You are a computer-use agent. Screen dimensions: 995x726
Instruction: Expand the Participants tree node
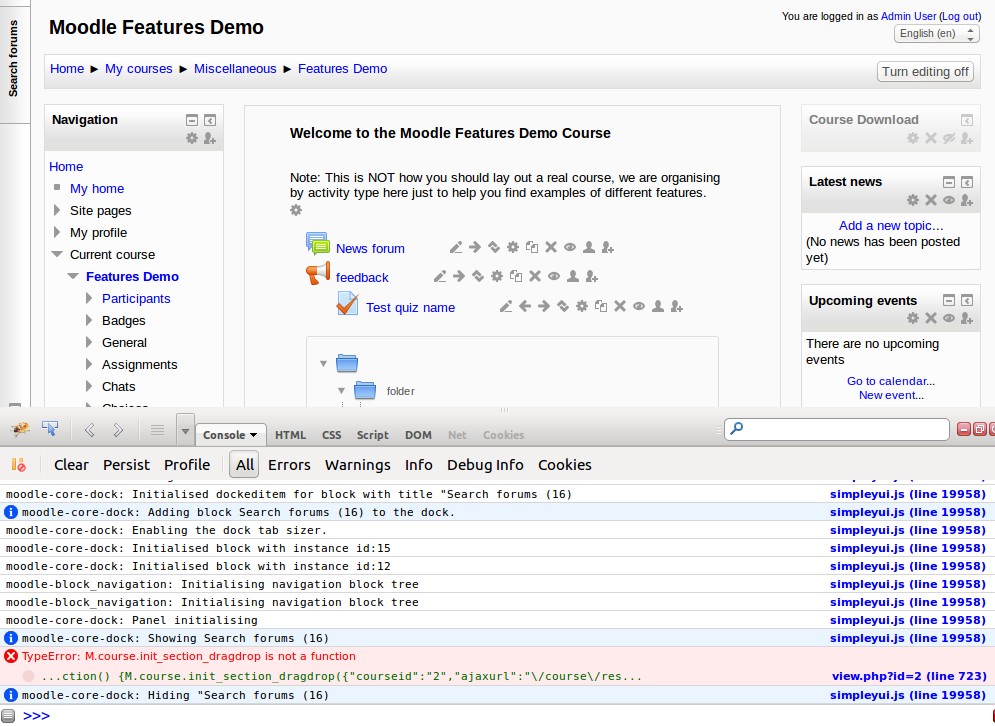89,298
